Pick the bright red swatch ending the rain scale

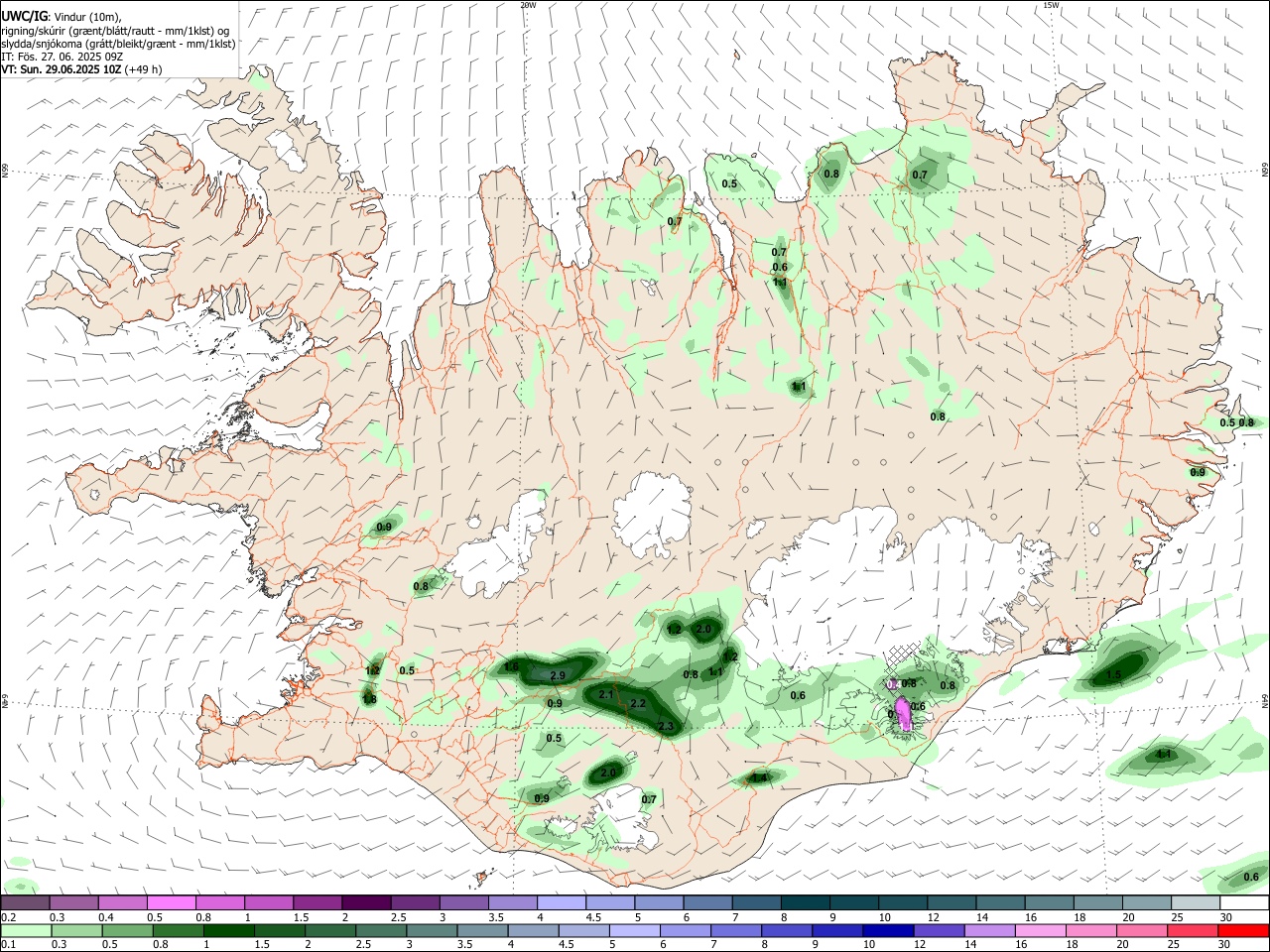(1244, 930)
